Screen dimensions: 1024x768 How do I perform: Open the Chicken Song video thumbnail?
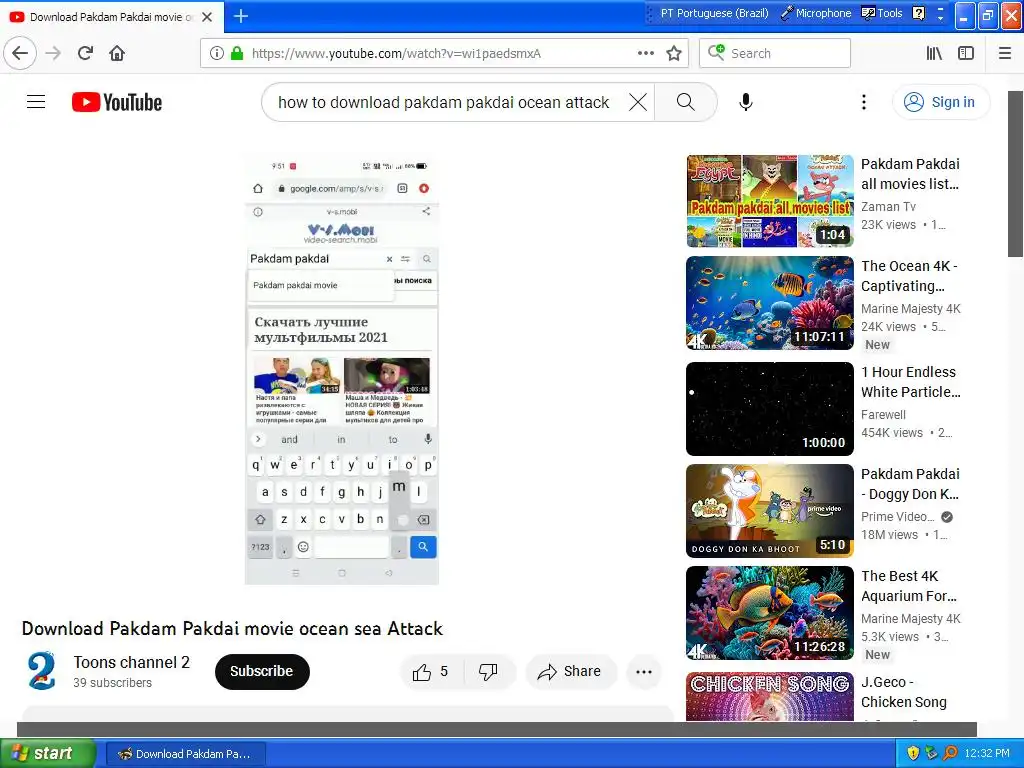pyautogui.click(x=770, y=696)
